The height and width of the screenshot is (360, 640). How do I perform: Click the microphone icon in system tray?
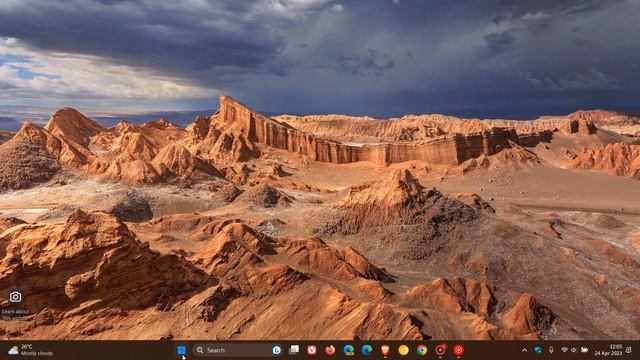(551, 350)
